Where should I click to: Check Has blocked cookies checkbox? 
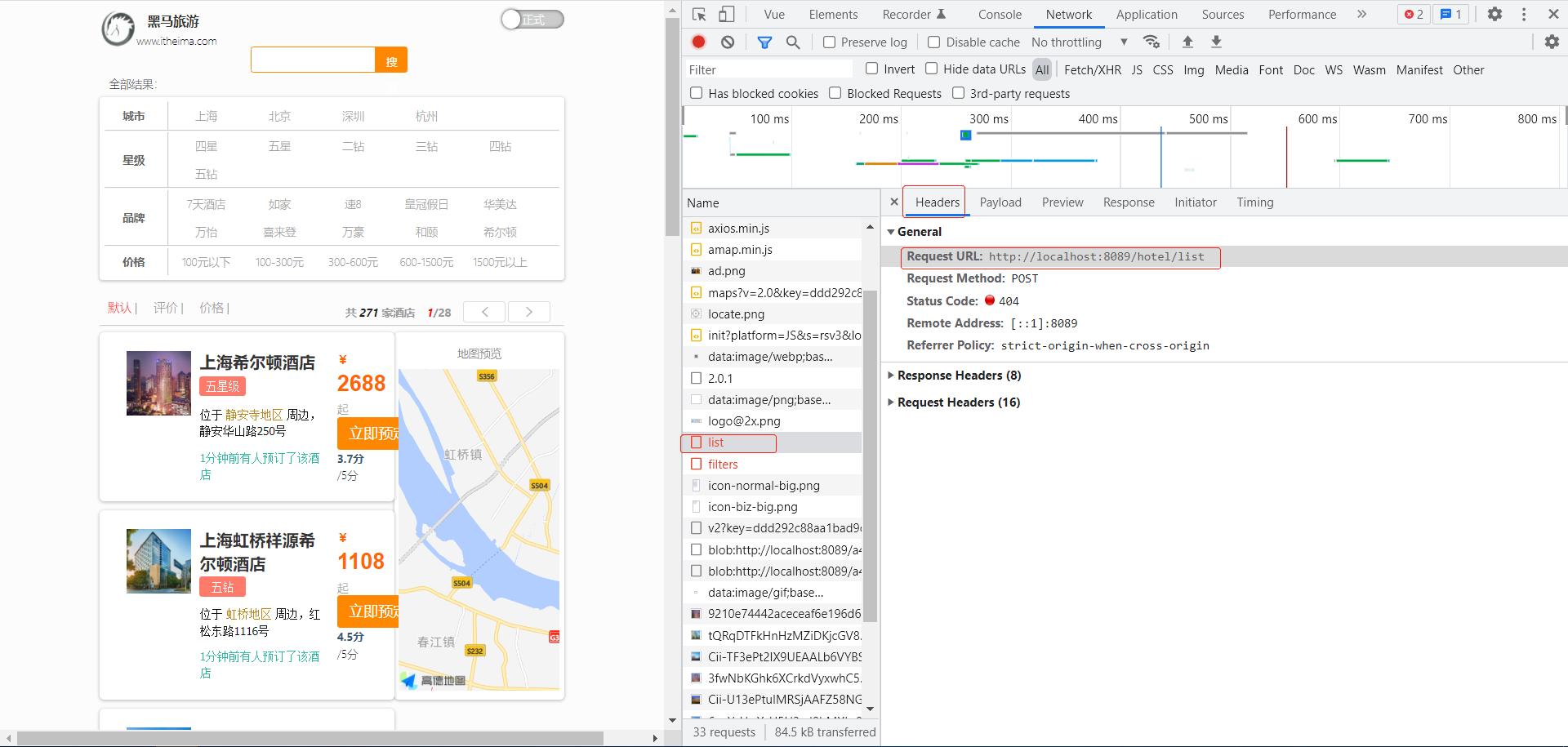(697, 93)
